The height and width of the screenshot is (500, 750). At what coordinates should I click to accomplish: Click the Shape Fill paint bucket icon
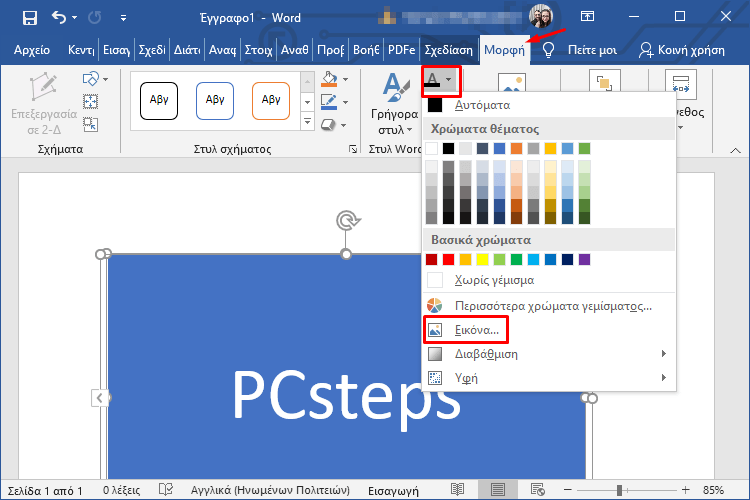coord(329,78)
